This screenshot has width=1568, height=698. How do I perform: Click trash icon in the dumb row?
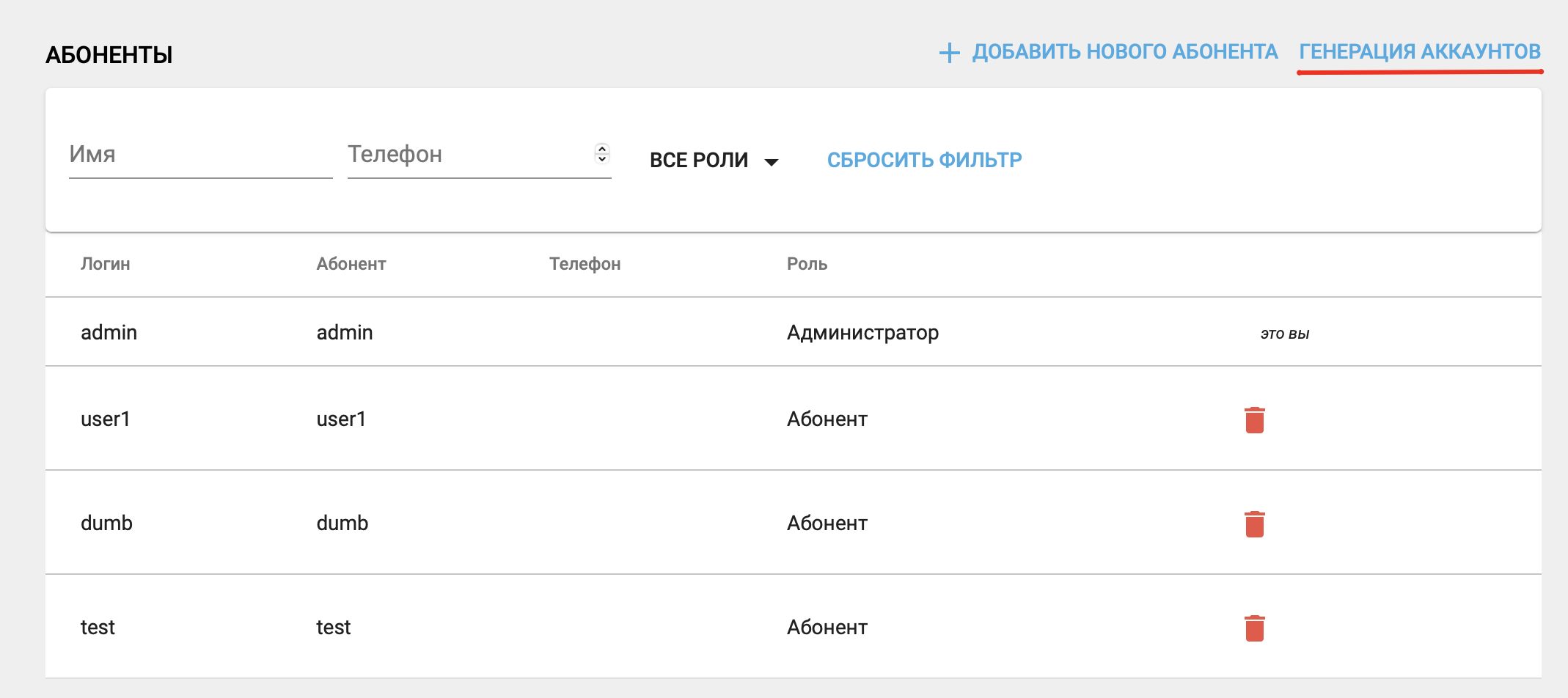(1254, 524)
